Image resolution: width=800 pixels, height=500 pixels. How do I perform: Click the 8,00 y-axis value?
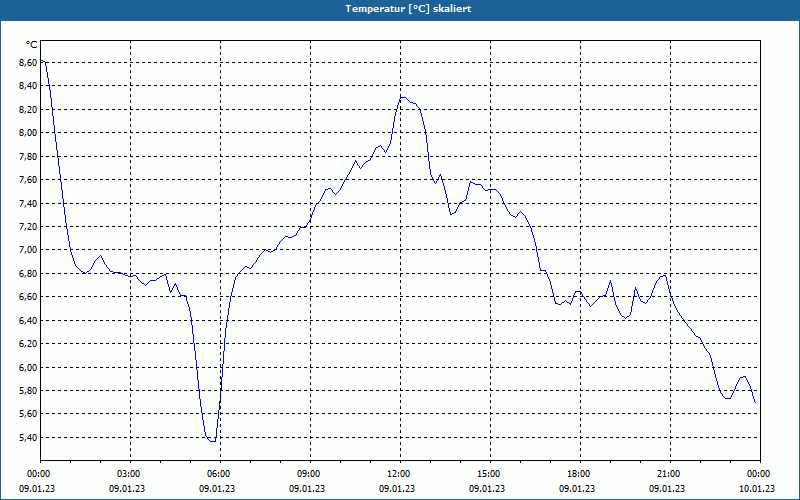[x=28, y=133]
